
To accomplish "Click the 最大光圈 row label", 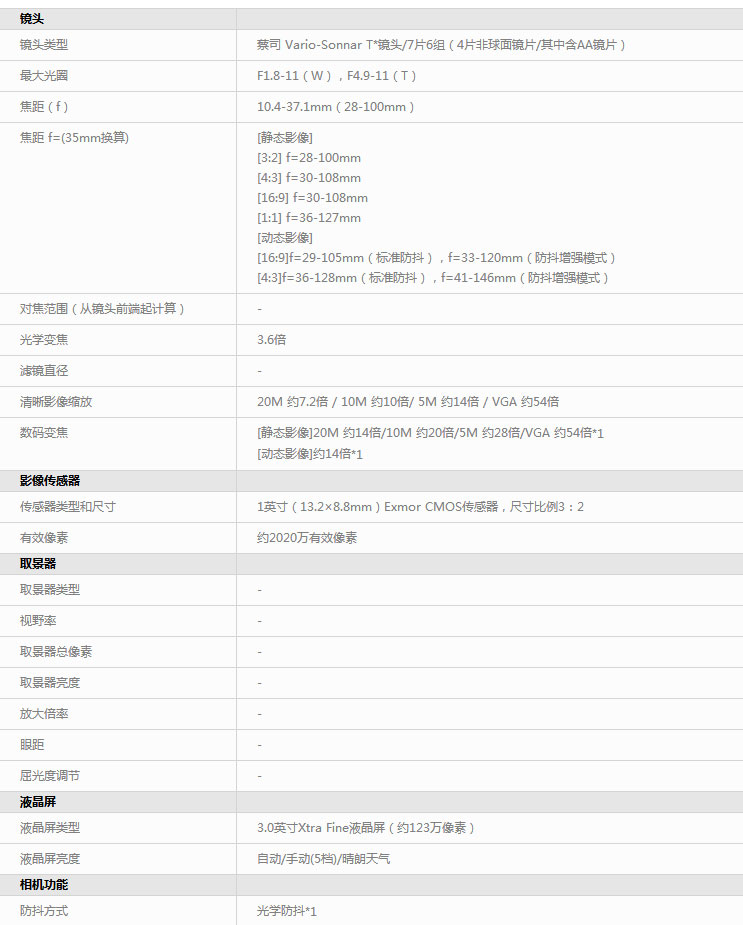I will point(44,76).
